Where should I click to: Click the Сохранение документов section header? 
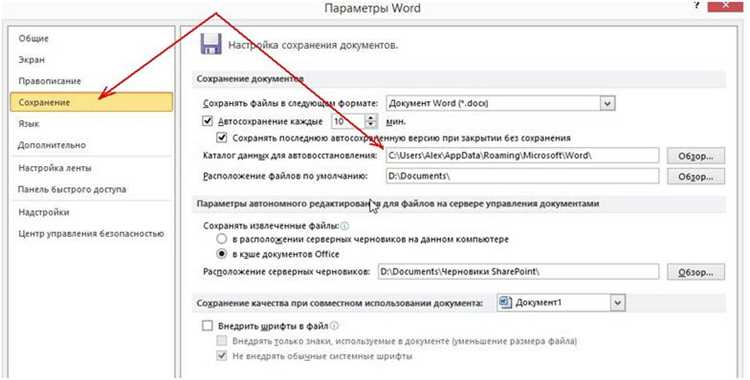(x=250, y=78)
